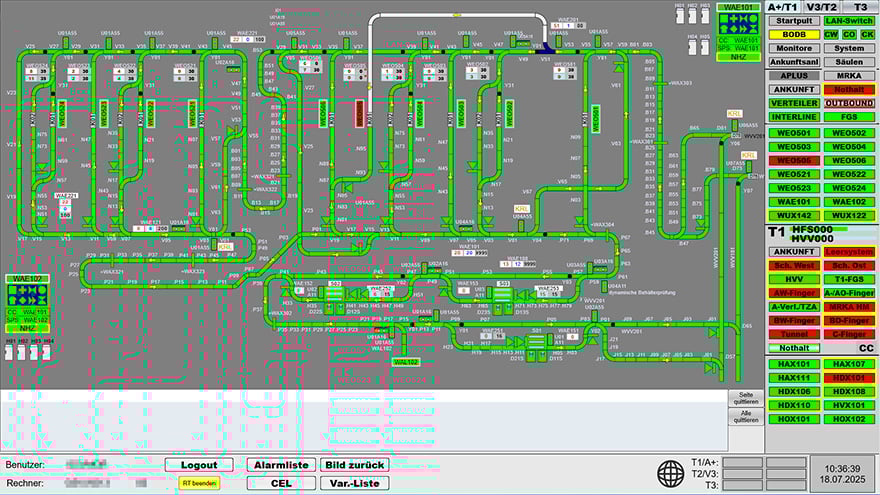The height and width of the screenshot is (495, 880).
Task: Click the globe icon in the status bar
Action: pyautogui.click(x=671, y=470)
